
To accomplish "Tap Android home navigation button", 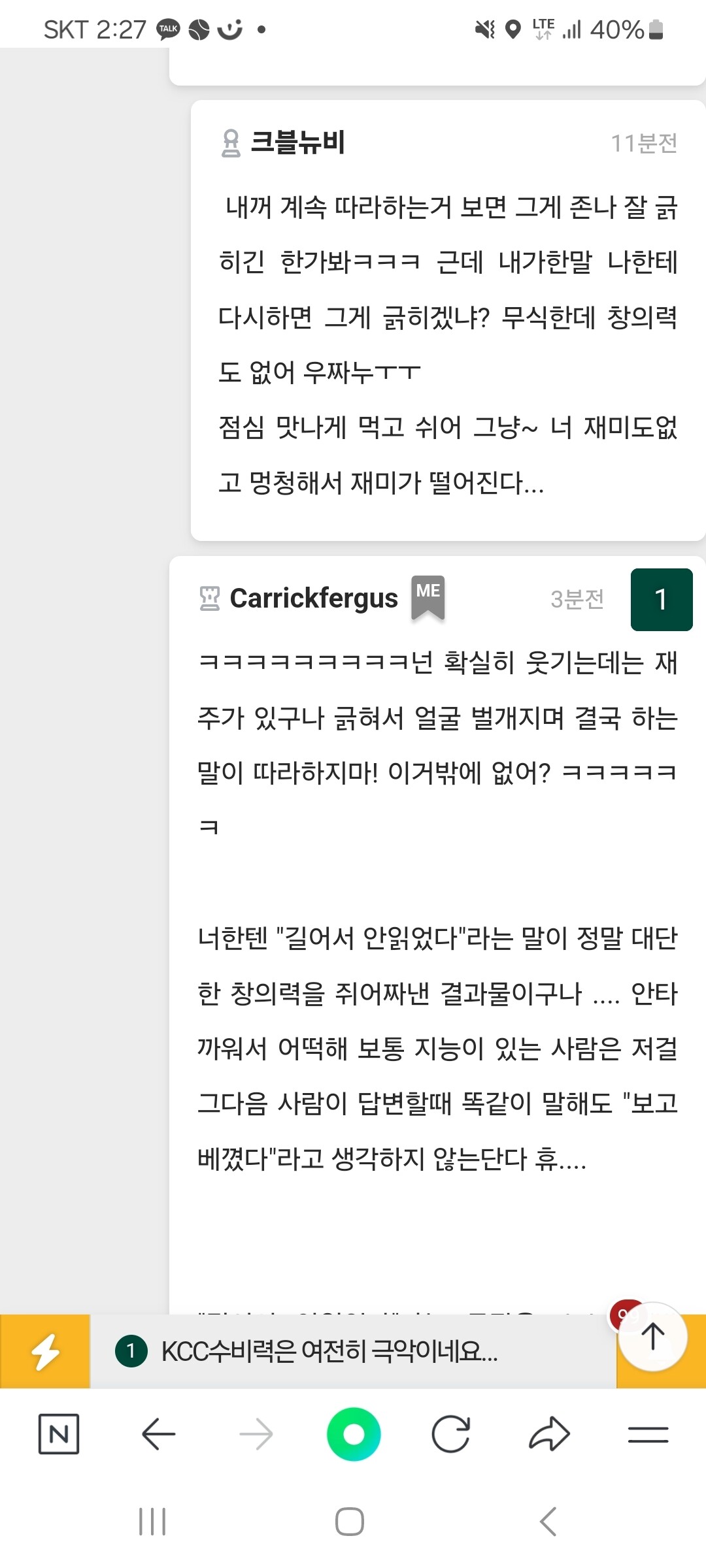I will pos(350,1522).
